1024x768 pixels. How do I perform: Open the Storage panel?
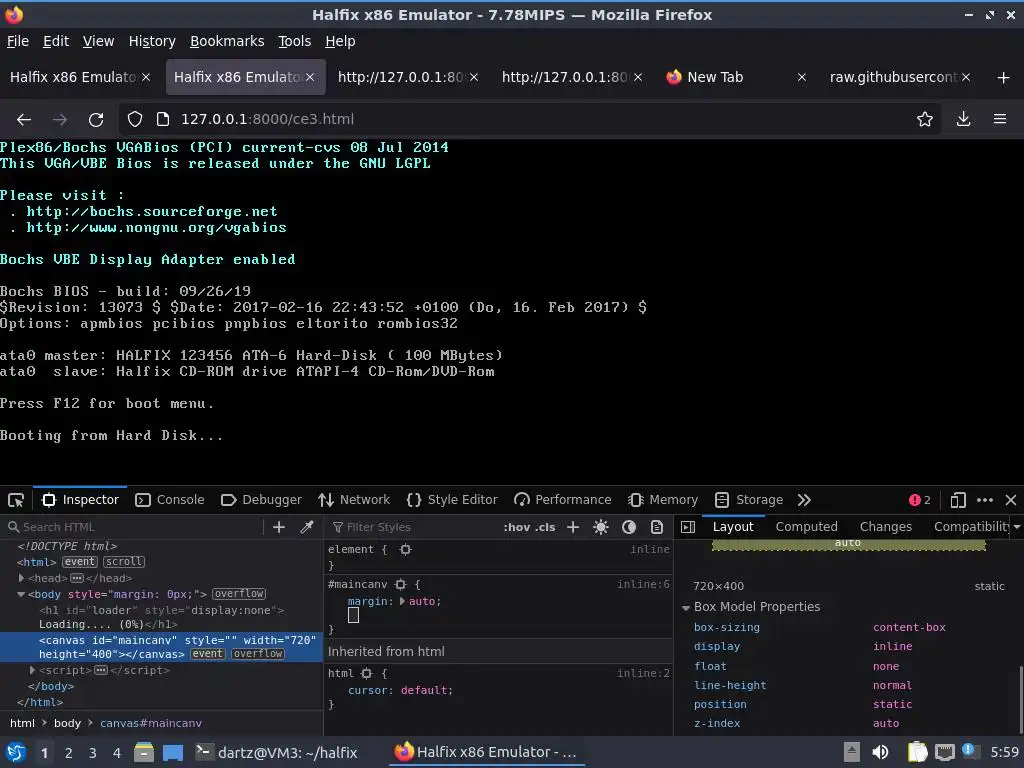(748, 500)
